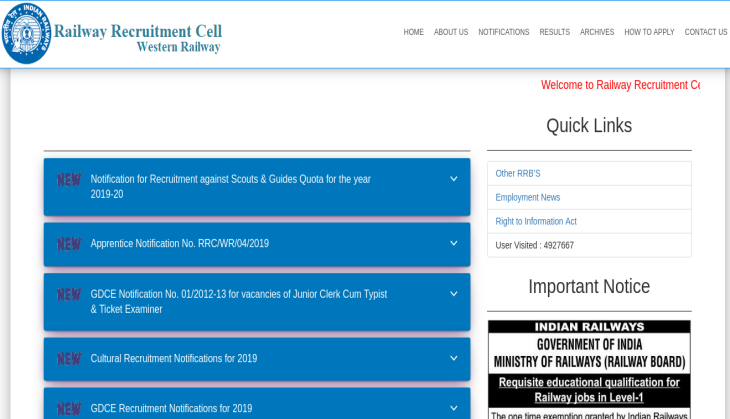
Task: Open the HOME menu item
Action: point(413,32)
